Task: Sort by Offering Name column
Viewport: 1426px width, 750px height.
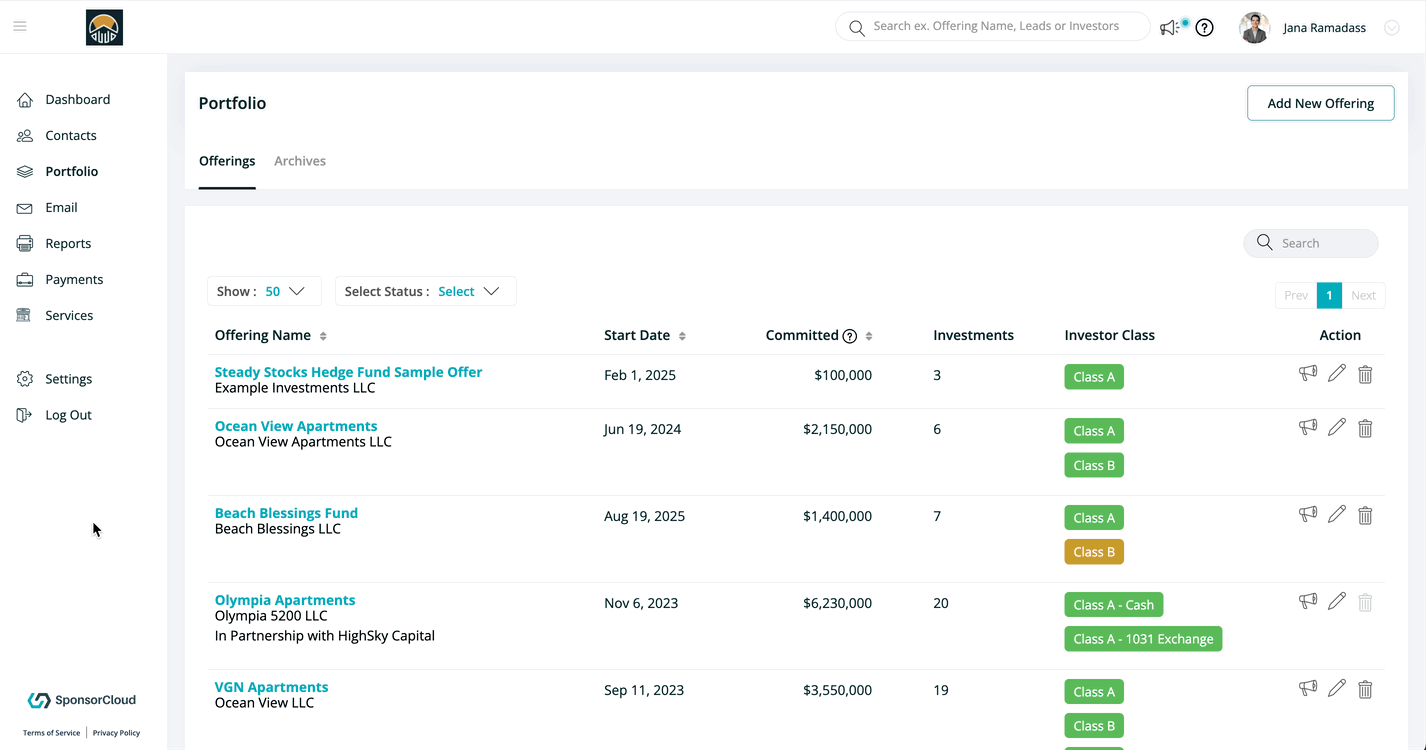Action: click(323, 336)
